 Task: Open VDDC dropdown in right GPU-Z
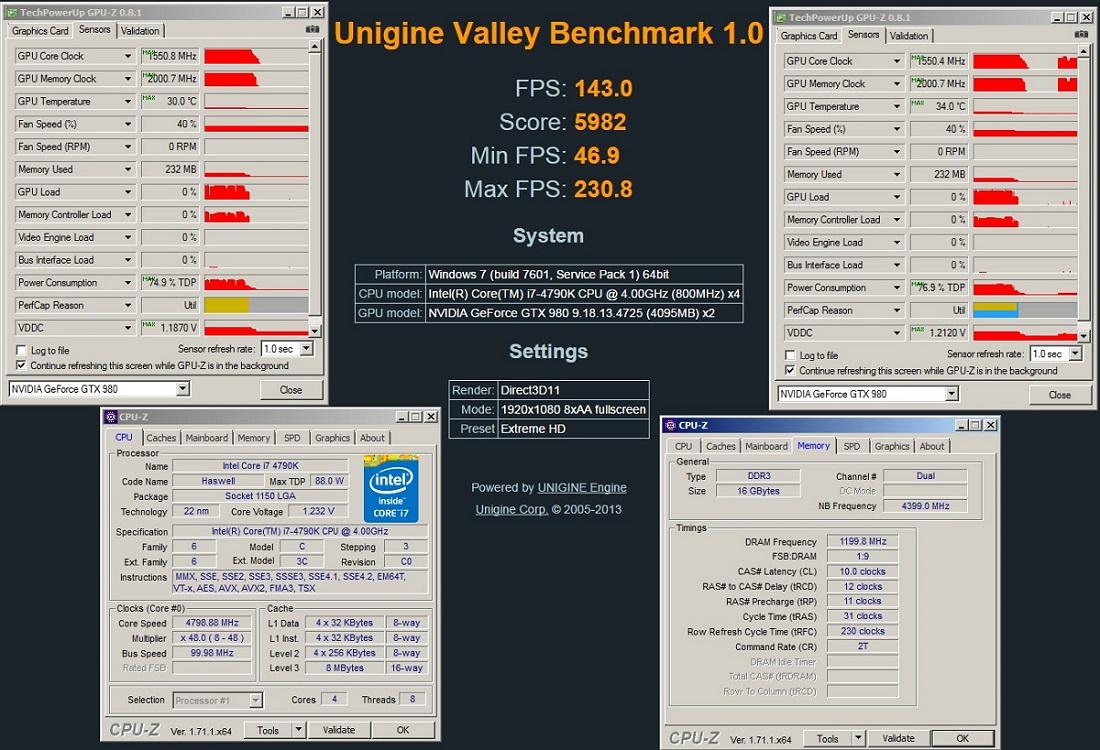(x=897, y=333)
